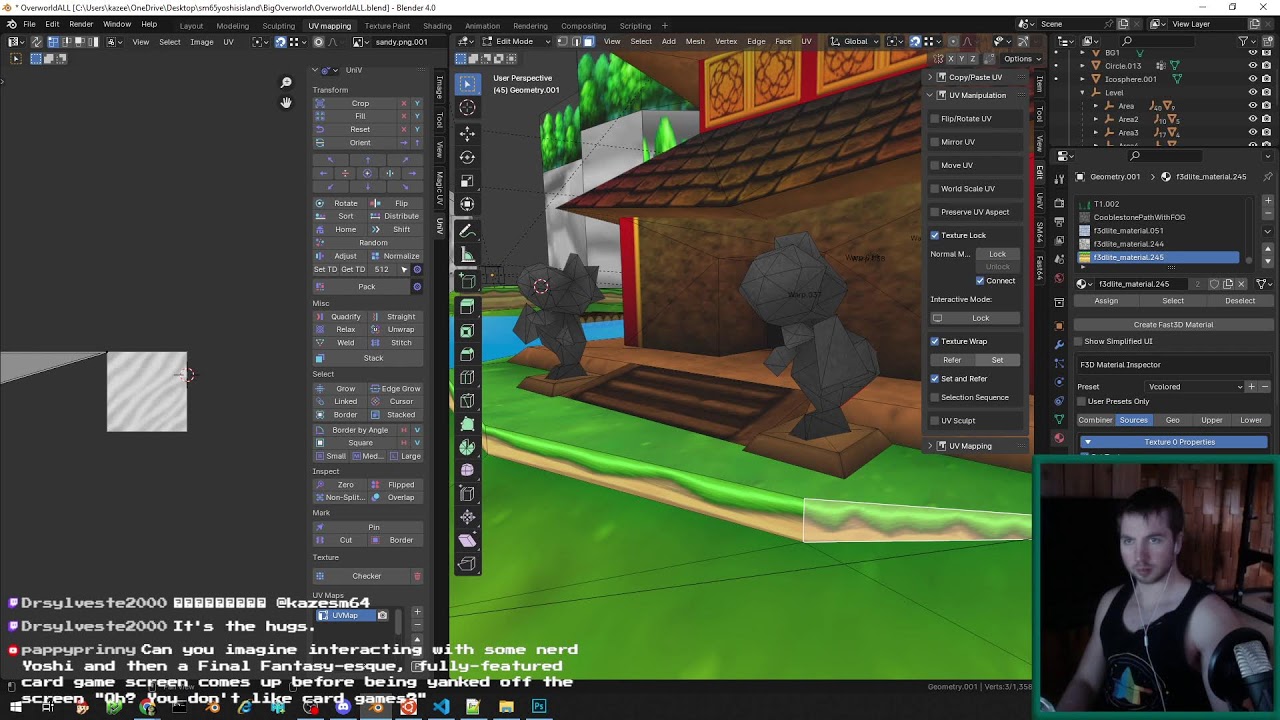This screenshot has width=1280, height=720.
Task: Open the Material properties tab icon
Action: pyautogui.click(x=1060, y=438)
